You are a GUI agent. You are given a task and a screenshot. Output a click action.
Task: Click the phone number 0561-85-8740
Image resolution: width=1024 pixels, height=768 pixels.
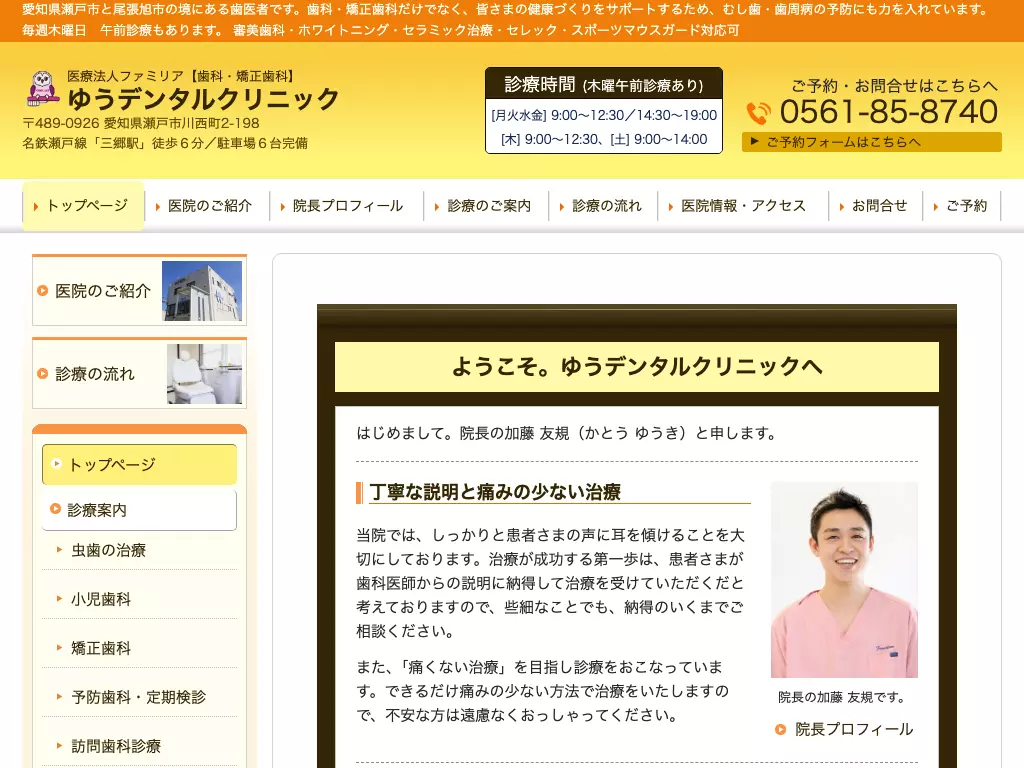point(889,112)
